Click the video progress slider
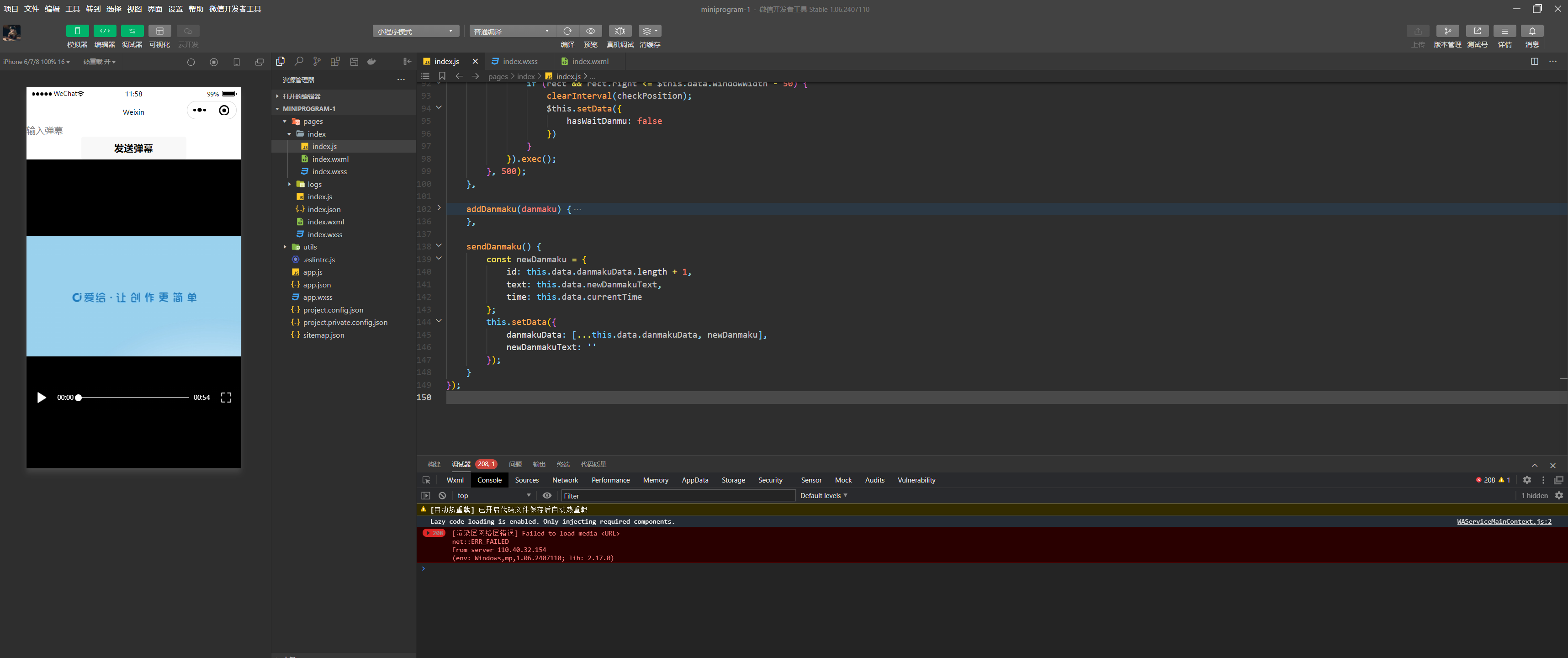 coord(133,398)
